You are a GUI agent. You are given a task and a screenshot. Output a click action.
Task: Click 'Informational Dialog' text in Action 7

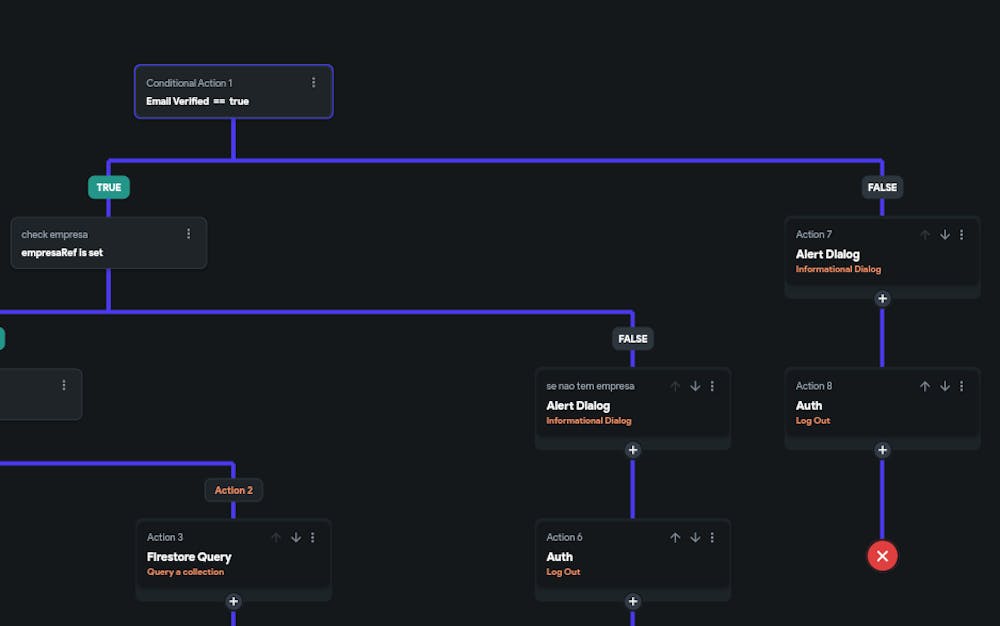point(838,269)
